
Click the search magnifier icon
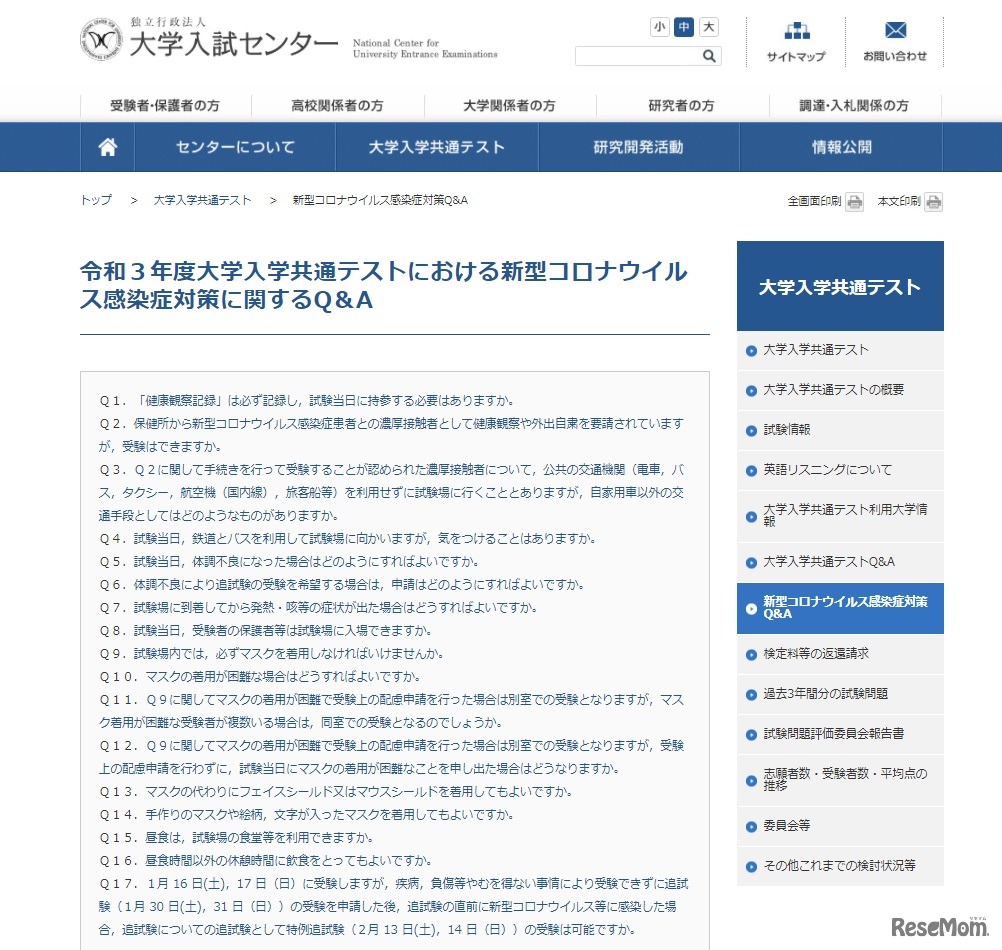click(x=709, y=56)
